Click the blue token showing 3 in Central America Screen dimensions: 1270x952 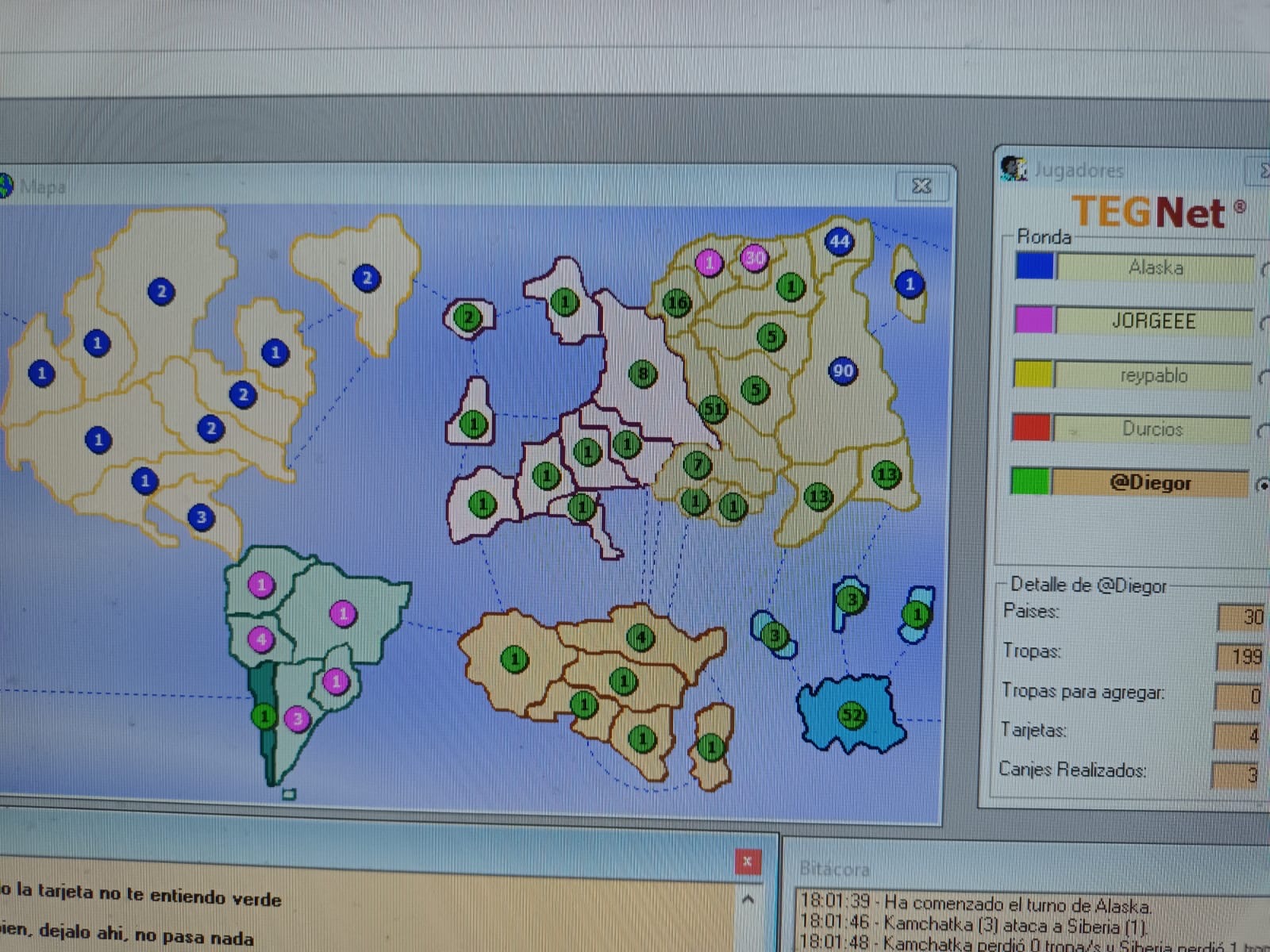coord(201,517)
